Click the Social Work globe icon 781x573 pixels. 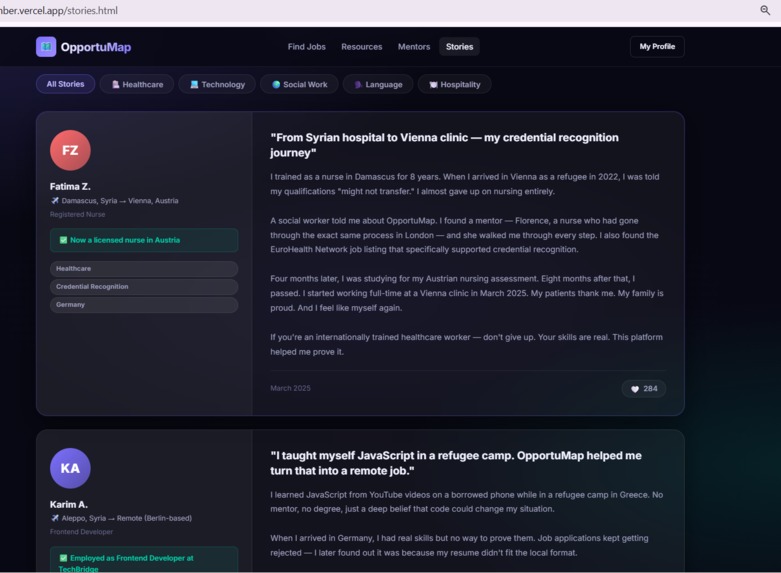[276, 84]
